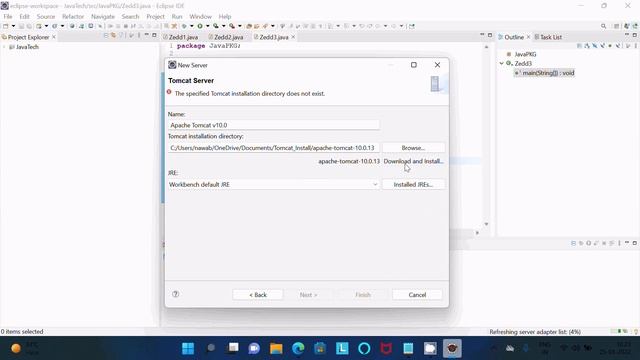Screen dimensions: 640x360
Task: Open the Navigate menu
Action: [x=103, y=16]
